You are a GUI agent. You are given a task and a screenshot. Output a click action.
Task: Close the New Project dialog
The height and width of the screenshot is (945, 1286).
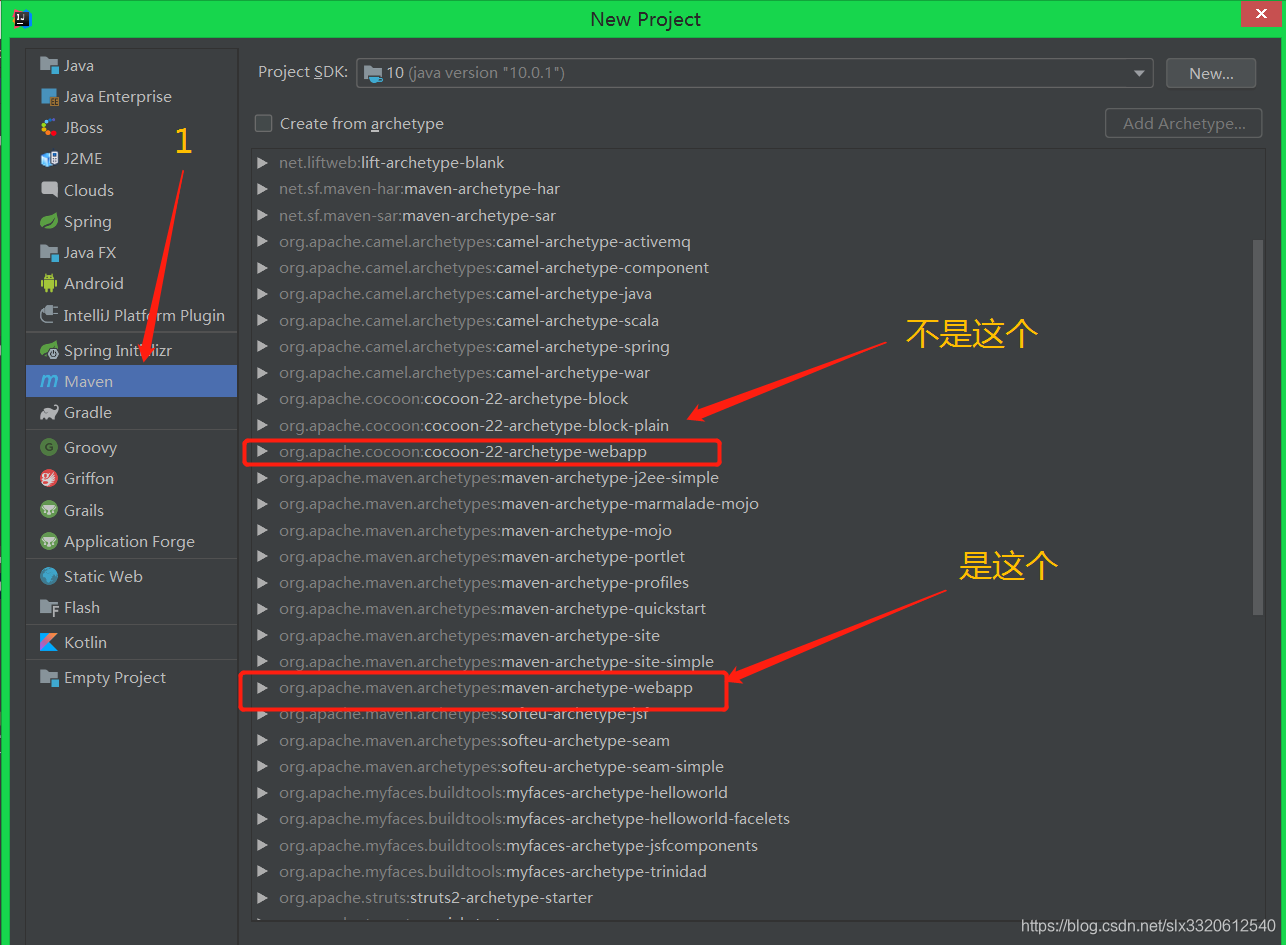1259,14
